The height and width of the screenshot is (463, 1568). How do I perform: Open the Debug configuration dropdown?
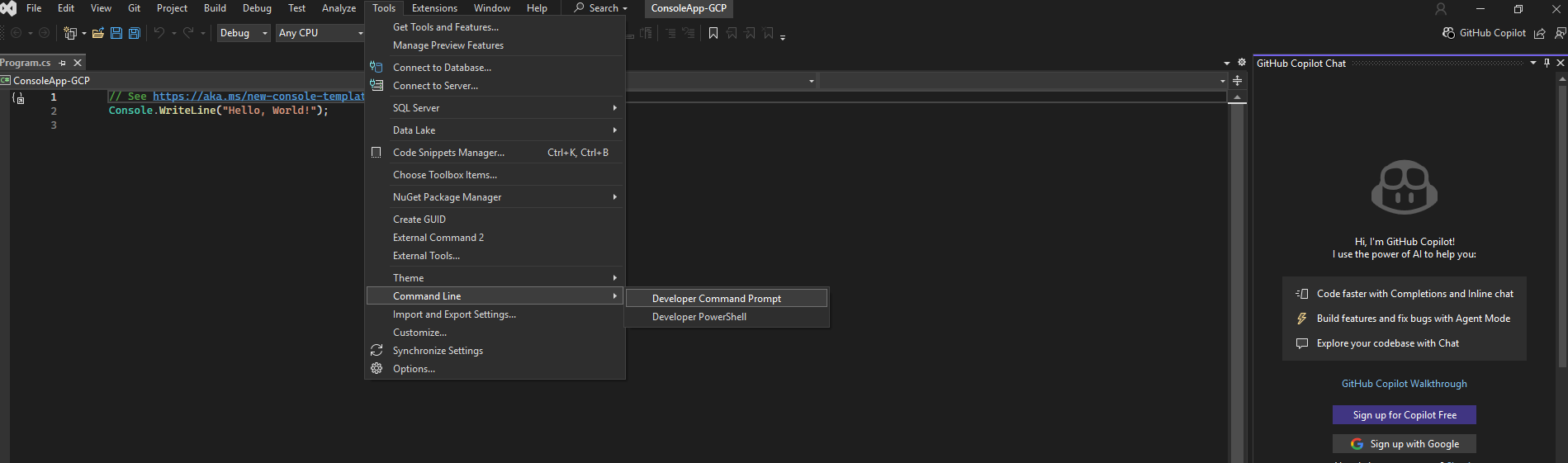244,33
